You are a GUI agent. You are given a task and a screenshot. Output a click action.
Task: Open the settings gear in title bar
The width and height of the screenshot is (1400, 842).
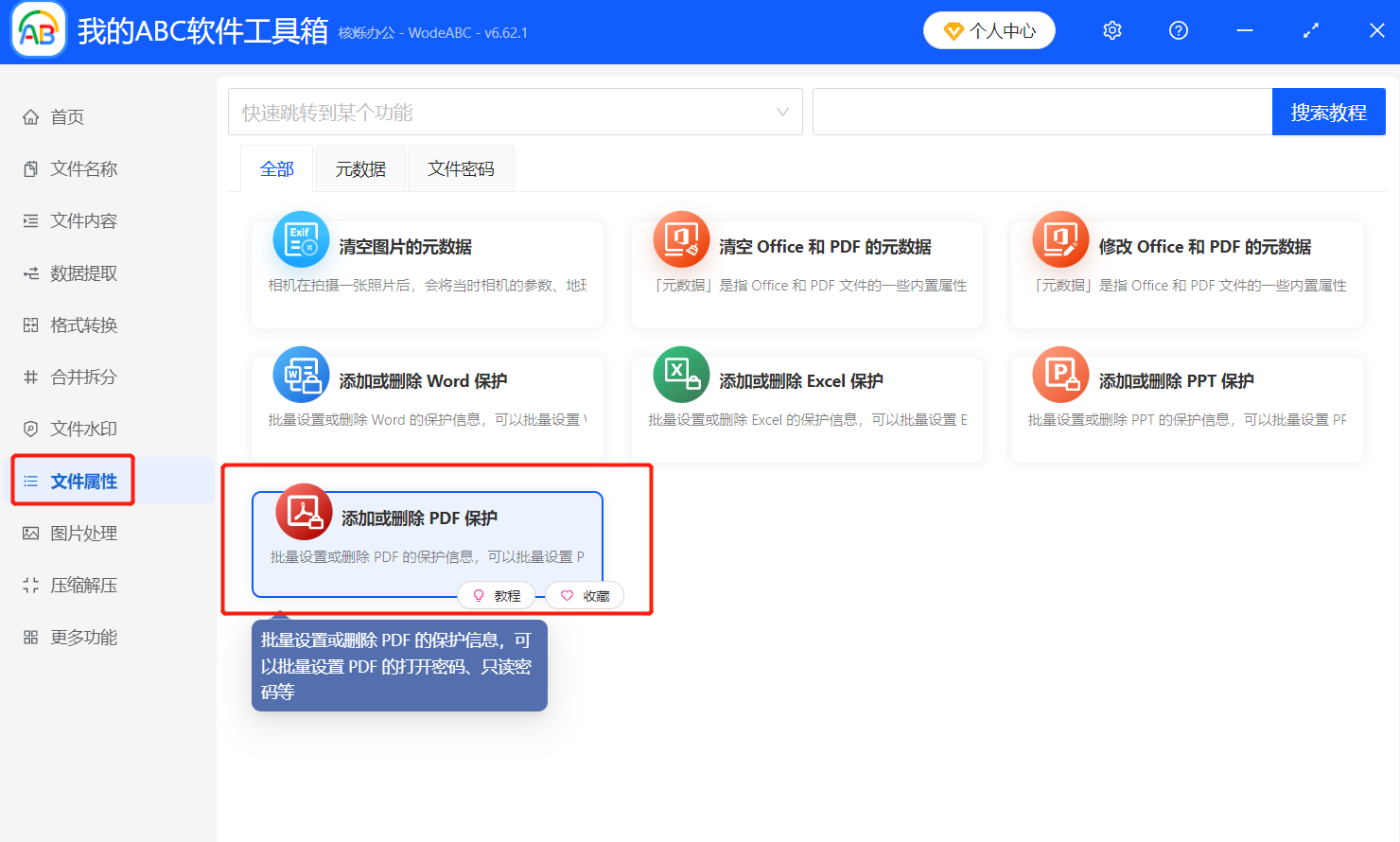pos(1111,30)
